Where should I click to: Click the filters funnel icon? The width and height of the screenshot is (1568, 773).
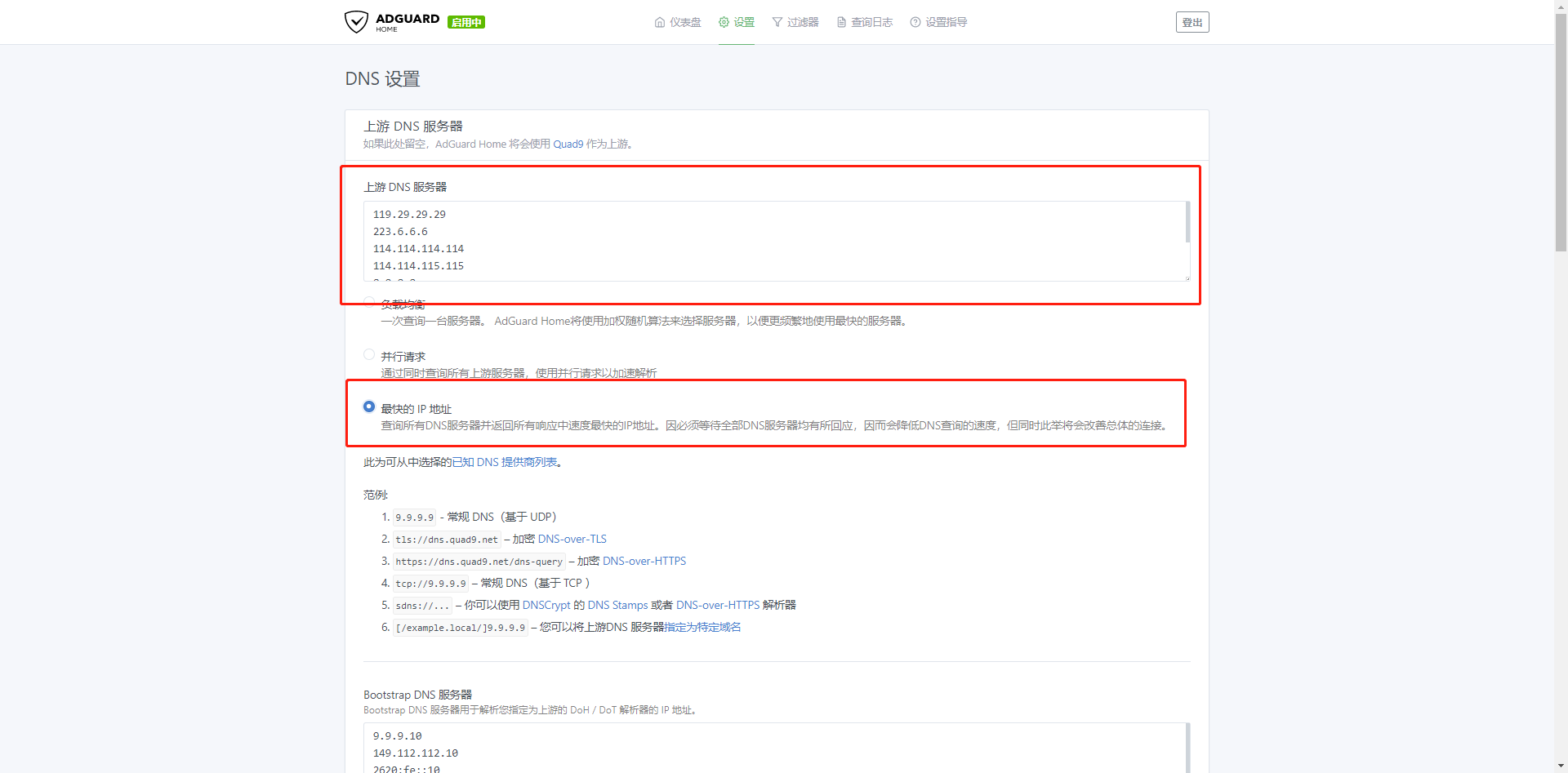(777, 22)
